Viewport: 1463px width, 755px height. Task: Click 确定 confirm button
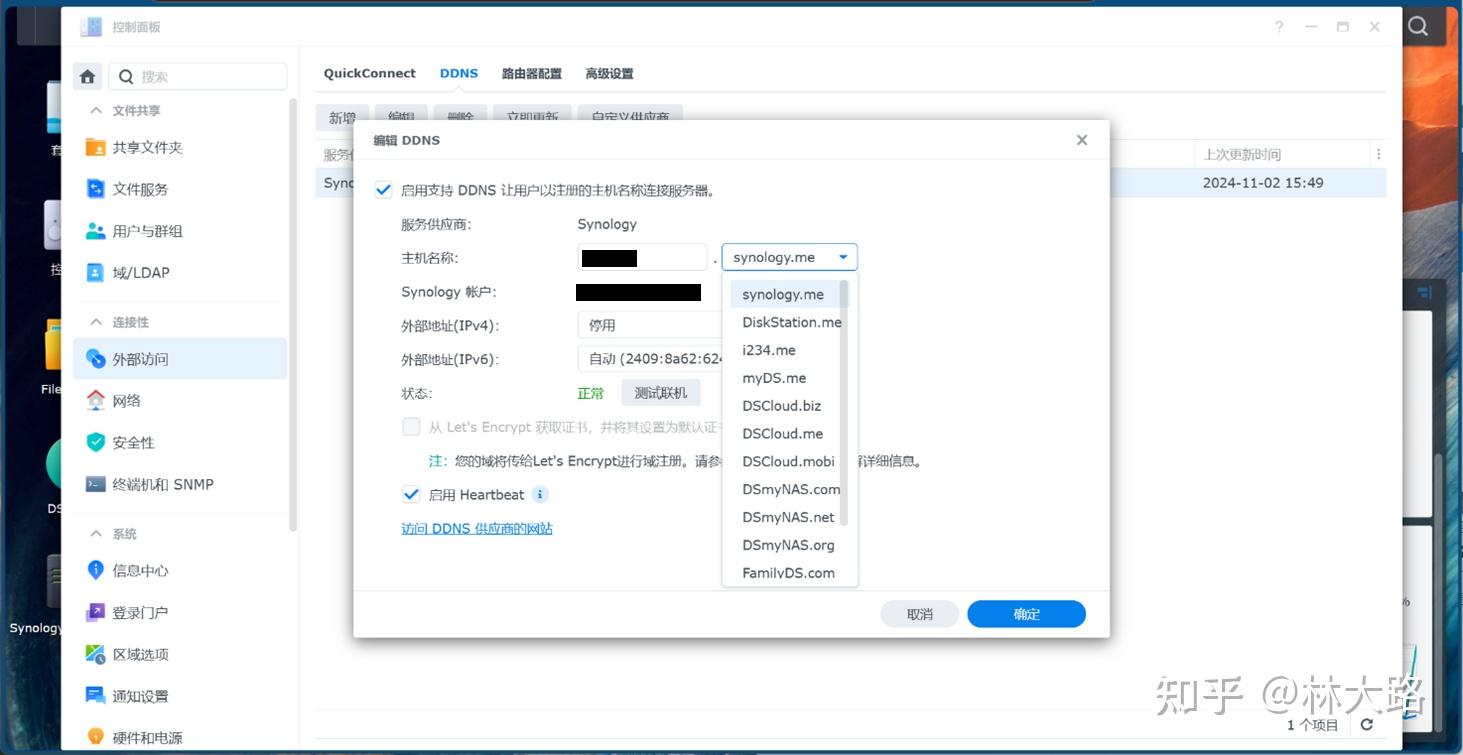[1026, 614]
